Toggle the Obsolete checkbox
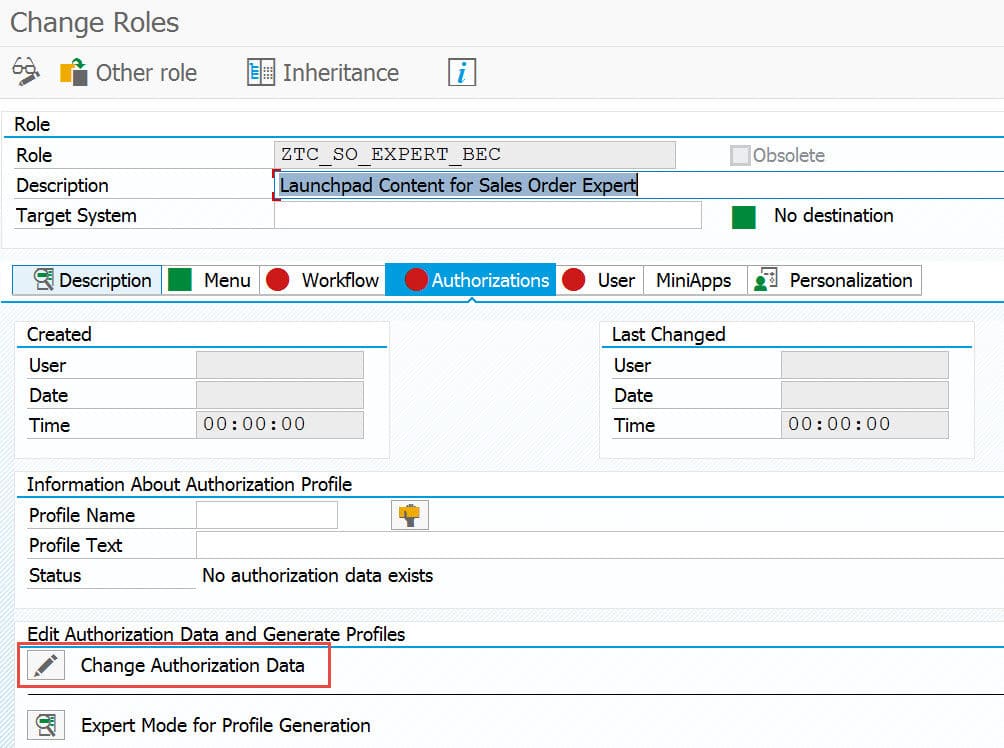This screenshot has height=748, width=1004. coord(740,155)
